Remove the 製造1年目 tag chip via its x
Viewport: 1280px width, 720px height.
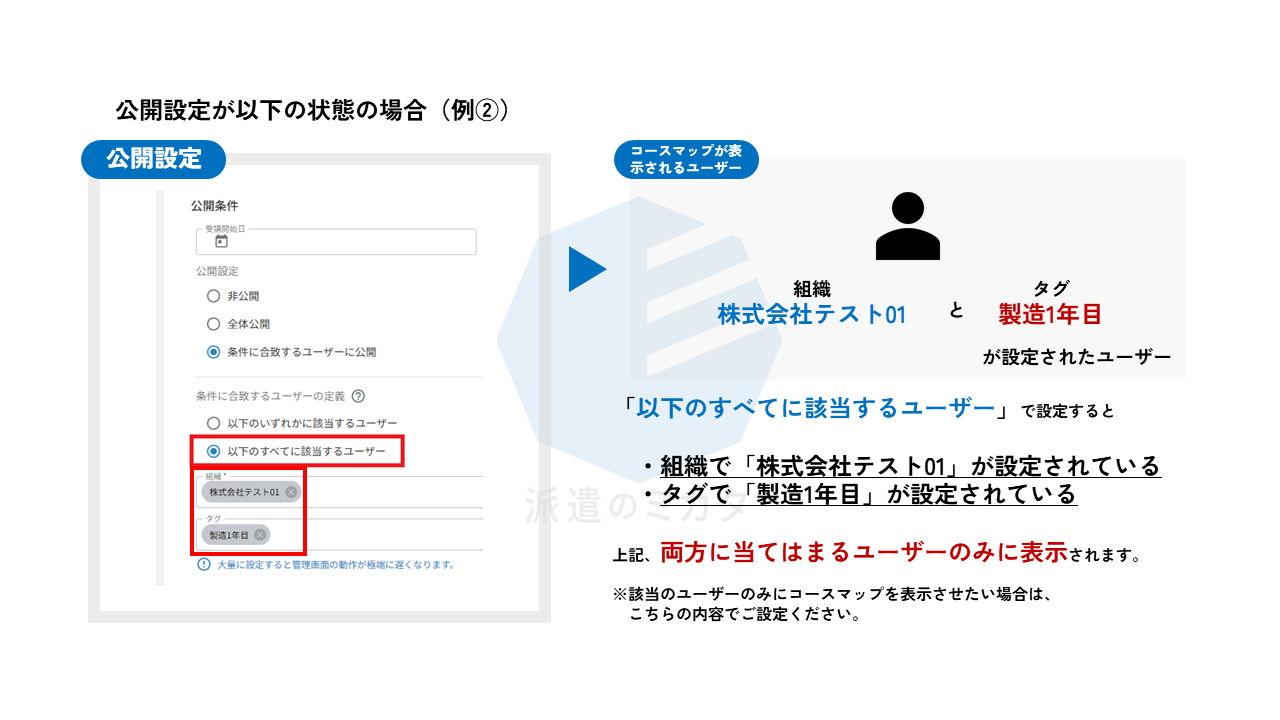(261, 535)
